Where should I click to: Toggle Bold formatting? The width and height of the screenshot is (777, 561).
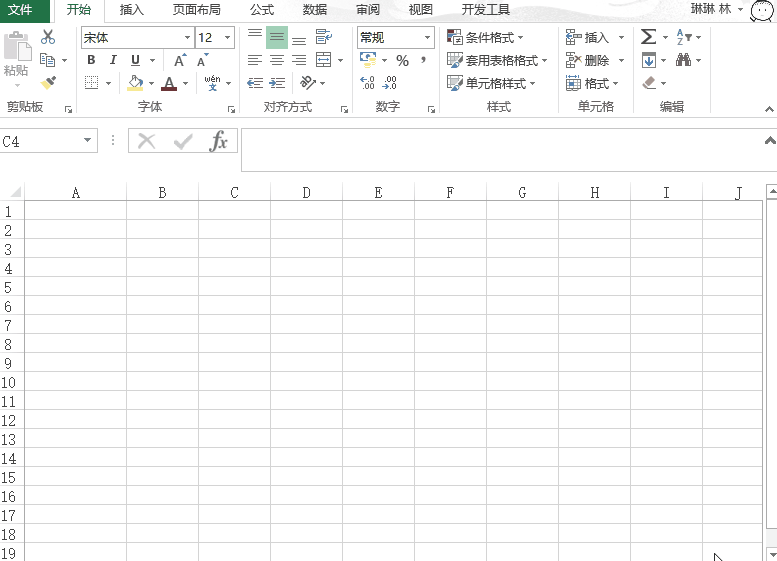pos(91,60)
